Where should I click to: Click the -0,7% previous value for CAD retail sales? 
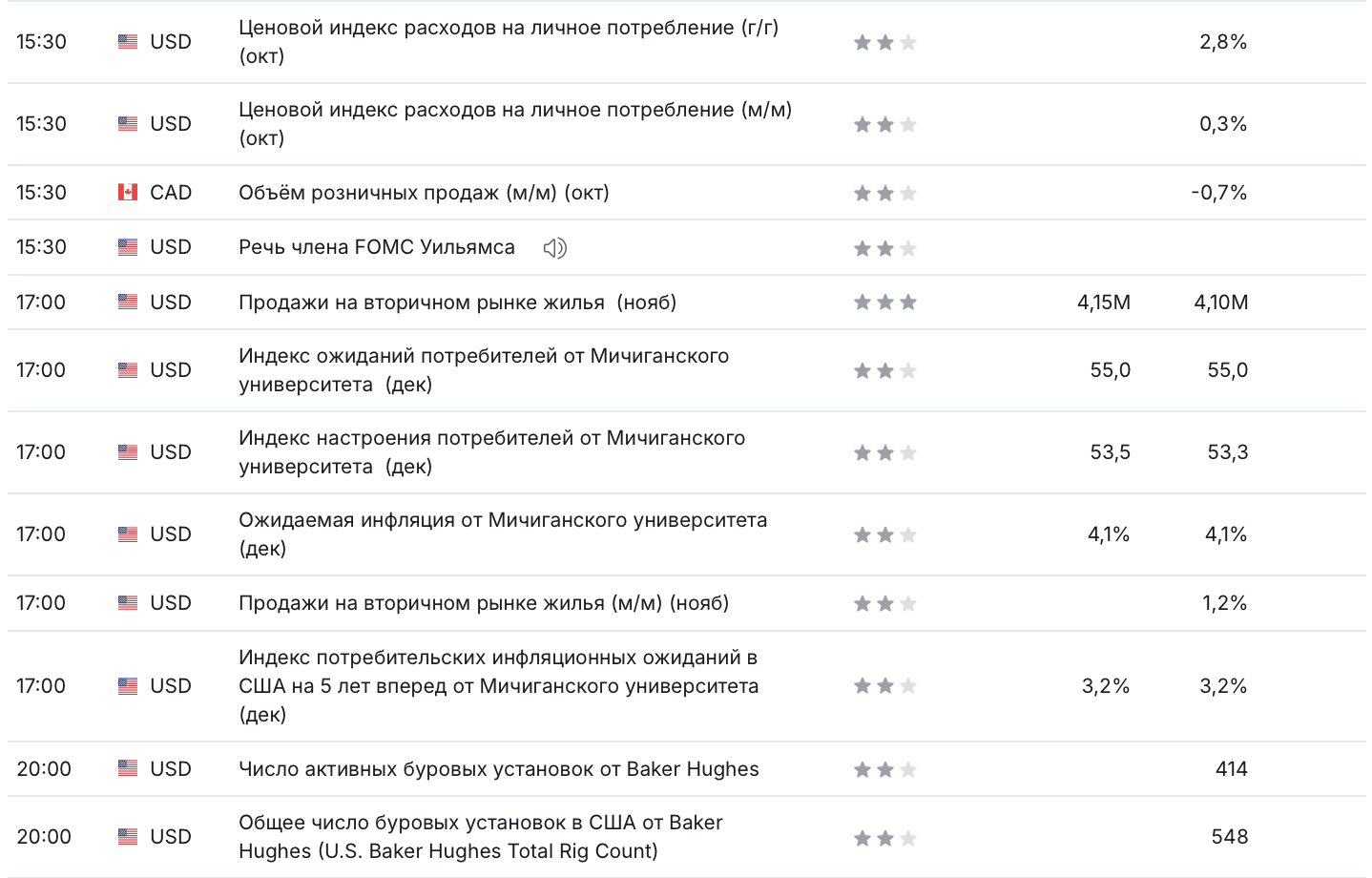[1219, 193]
